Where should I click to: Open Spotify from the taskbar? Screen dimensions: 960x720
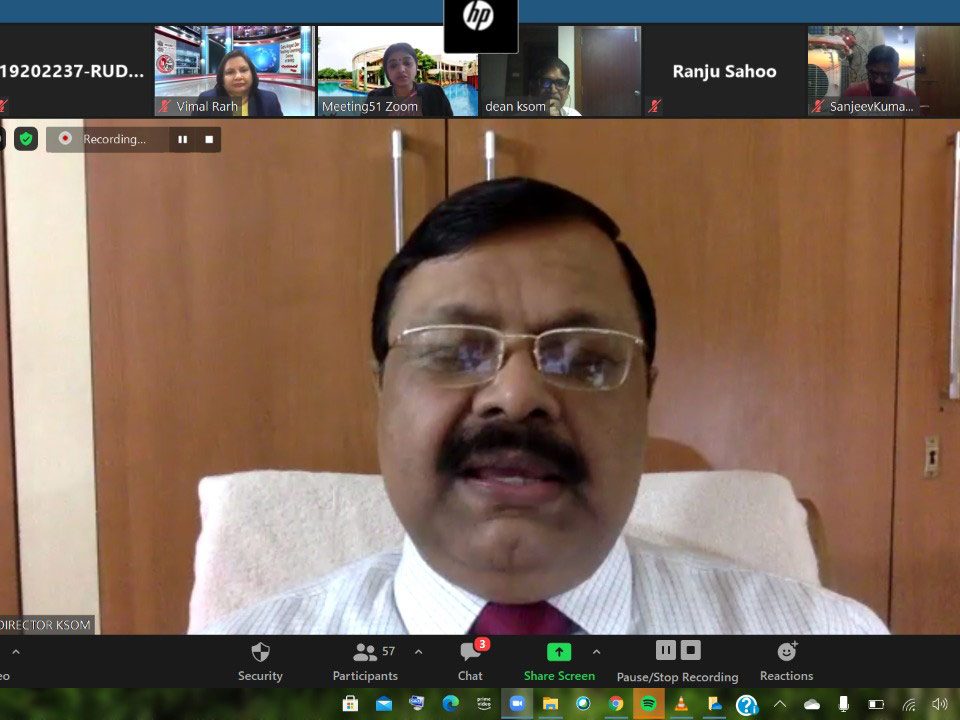click(x=648, y=704)
